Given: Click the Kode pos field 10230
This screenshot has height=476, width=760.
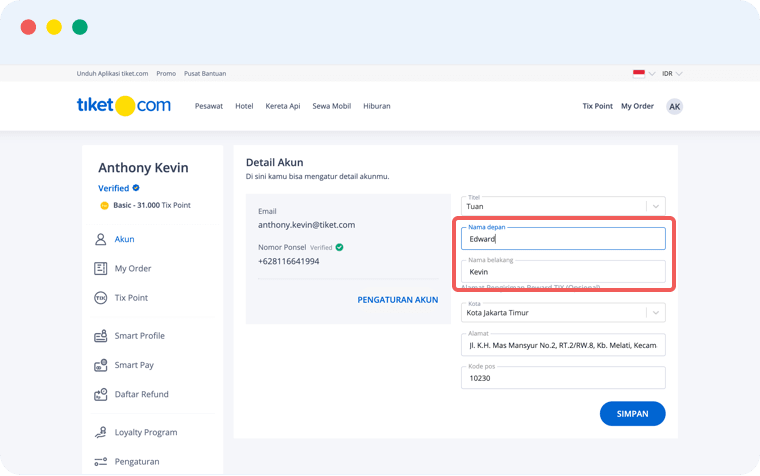Looking at the screenshot, I should pyautogui.click(x=563, y=378).
